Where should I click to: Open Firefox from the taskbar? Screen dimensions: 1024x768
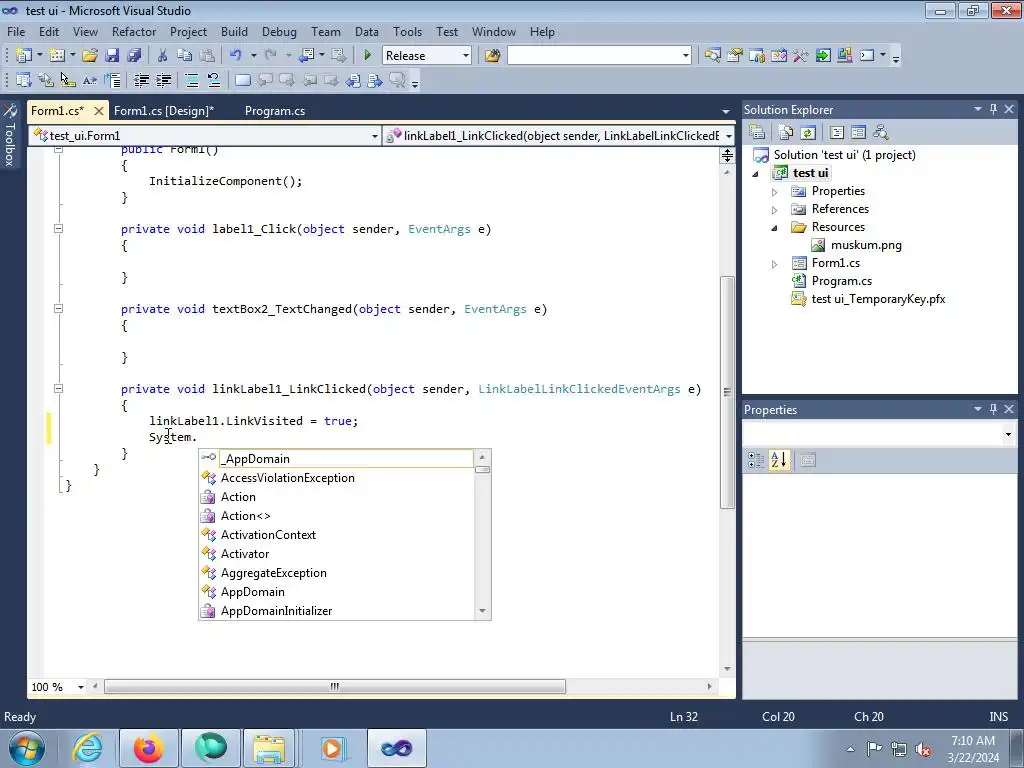point(149,748)
